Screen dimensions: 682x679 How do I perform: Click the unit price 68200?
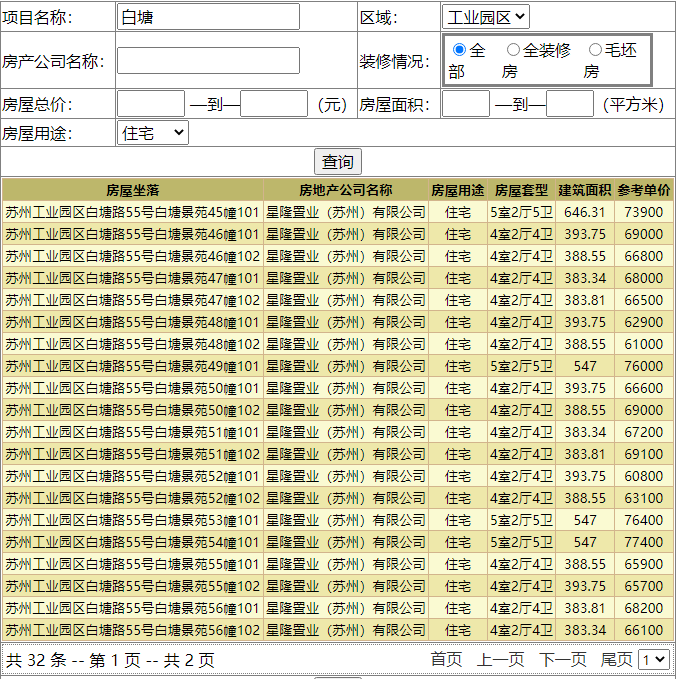coord(644,608)
